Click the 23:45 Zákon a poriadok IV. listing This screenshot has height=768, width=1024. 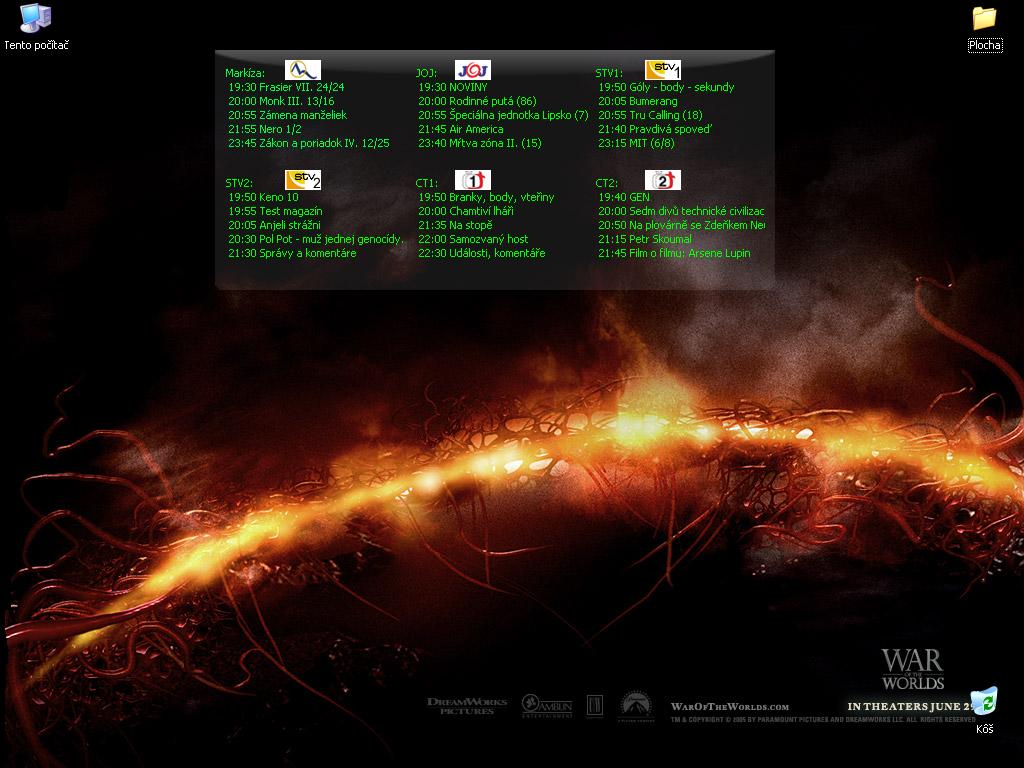point(308,143)
